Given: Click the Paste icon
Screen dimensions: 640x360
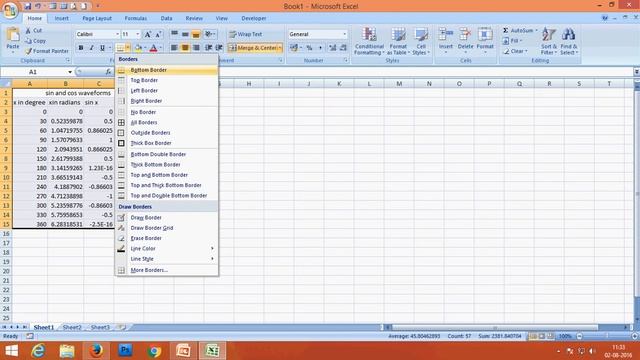Looking at the screenshot, I should pos(13,35).
